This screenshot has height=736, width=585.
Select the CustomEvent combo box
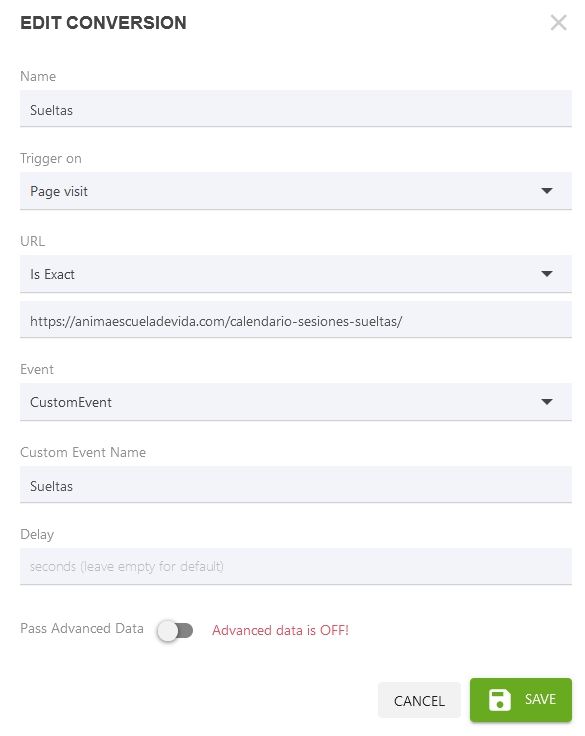coord(296,402)
